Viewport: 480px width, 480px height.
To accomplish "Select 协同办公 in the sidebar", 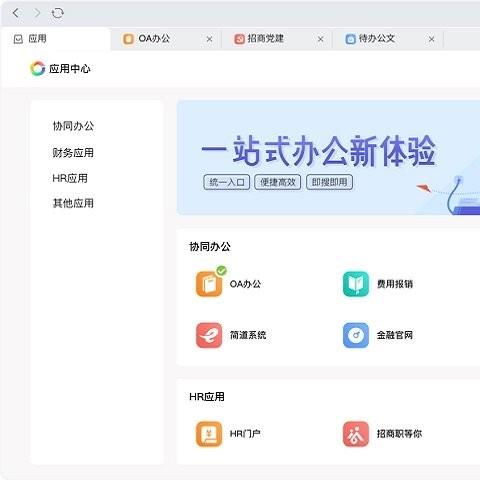I will (73, 126).
